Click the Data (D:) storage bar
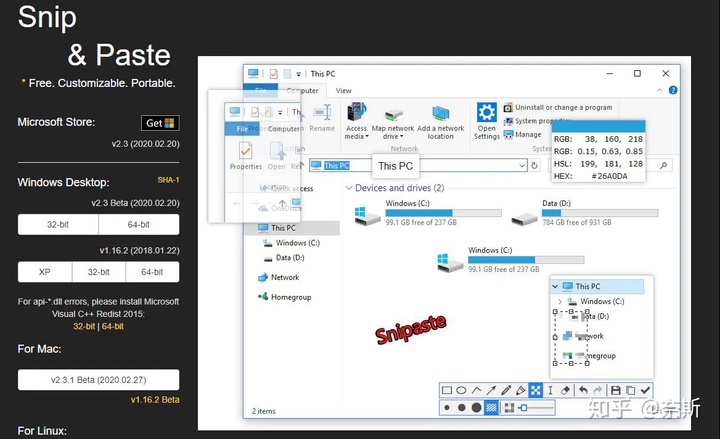Viewport: 720px width, 439px height. (600, 213)
